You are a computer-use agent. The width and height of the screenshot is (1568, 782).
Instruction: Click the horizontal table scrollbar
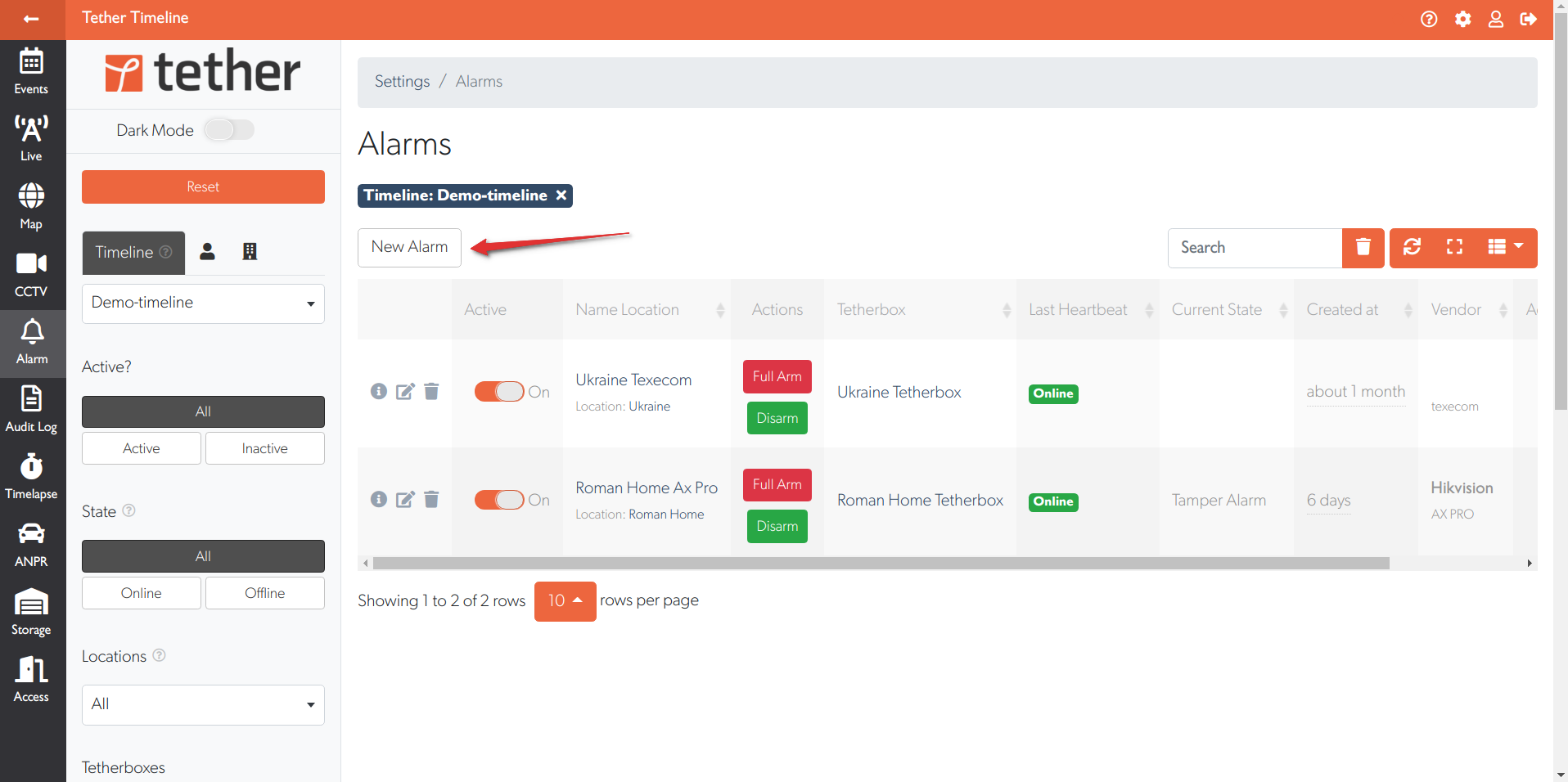tap(881, 564)
